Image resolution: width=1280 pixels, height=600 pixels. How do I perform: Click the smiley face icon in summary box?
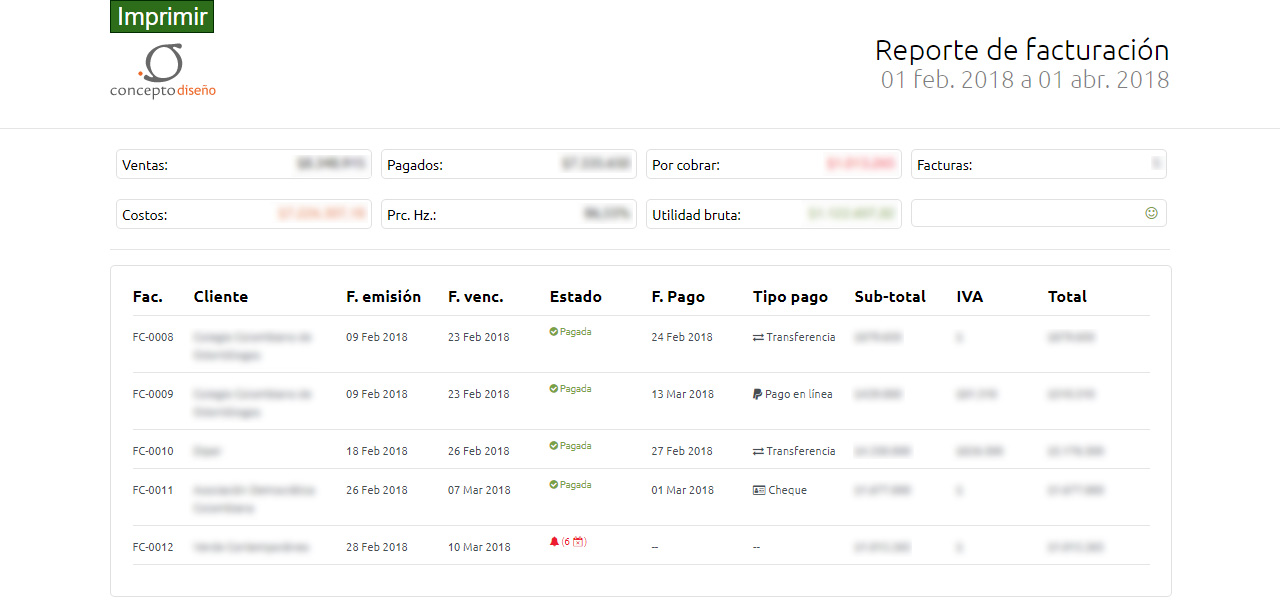[1151, 213]
